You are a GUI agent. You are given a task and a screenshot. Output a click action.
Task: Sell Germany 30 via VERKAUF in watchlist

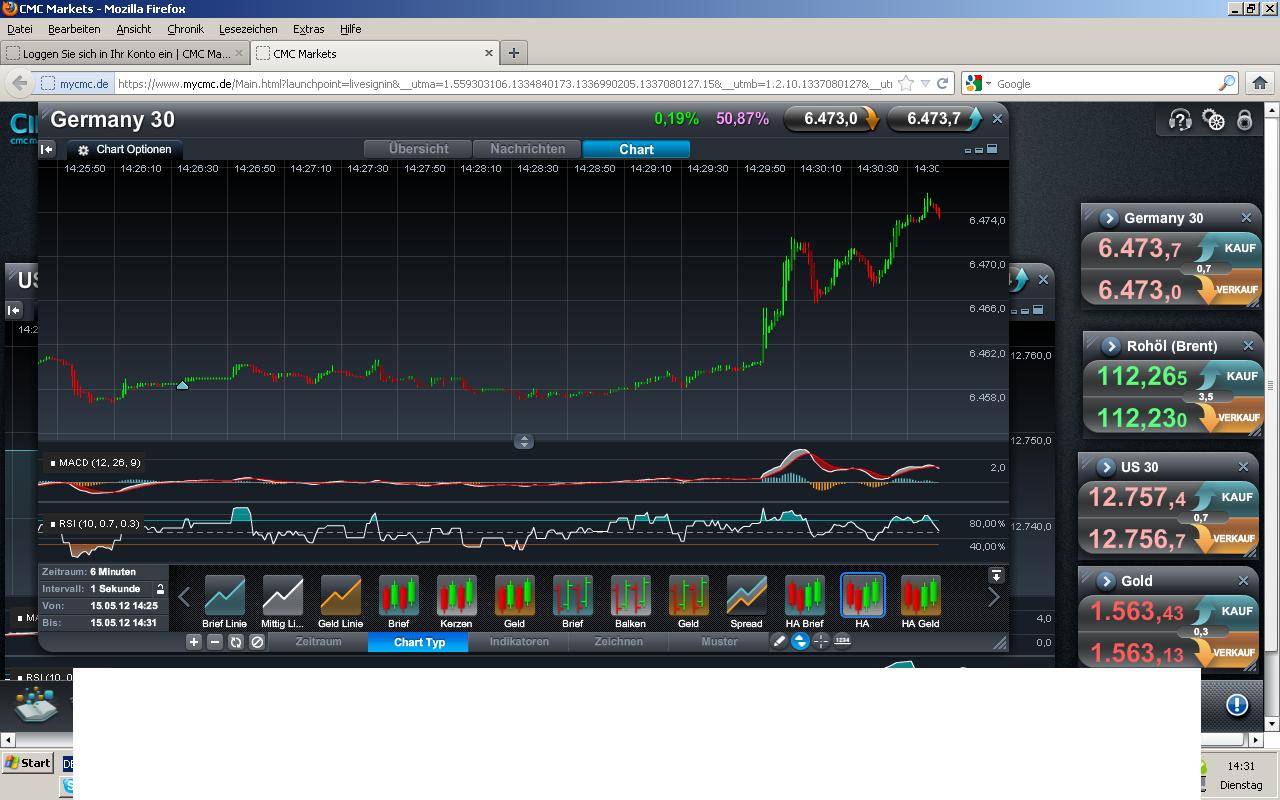1229,289
